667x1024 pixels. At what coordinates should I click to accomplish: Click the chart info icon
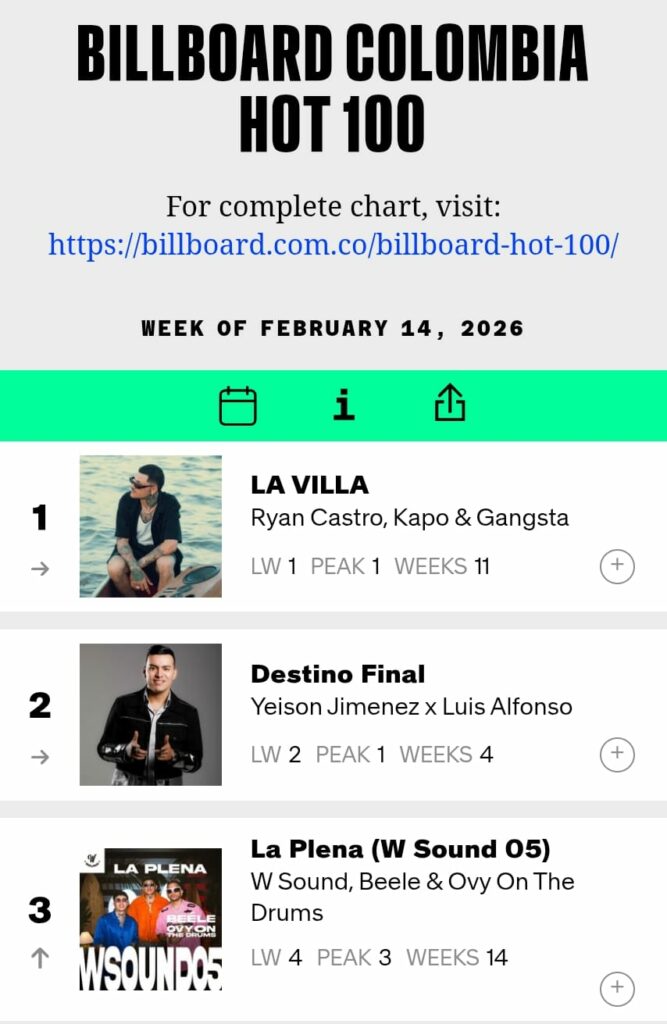click(x=344, y=405)
